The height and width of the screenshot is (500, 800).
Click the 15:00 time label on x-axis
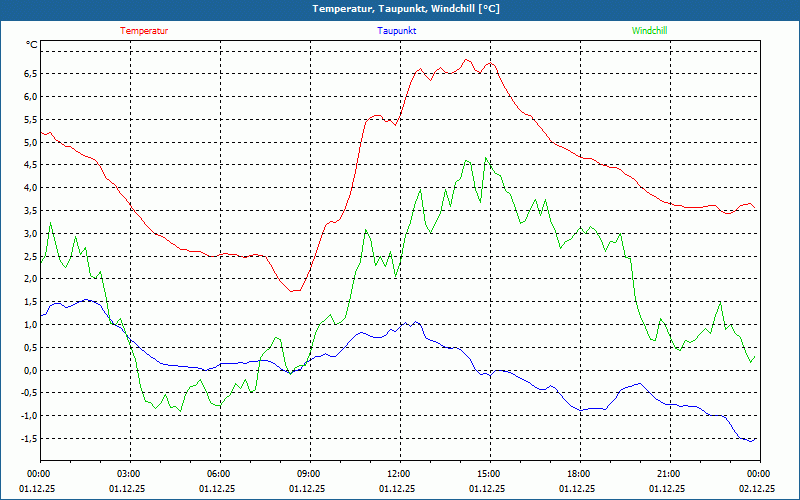490,474
